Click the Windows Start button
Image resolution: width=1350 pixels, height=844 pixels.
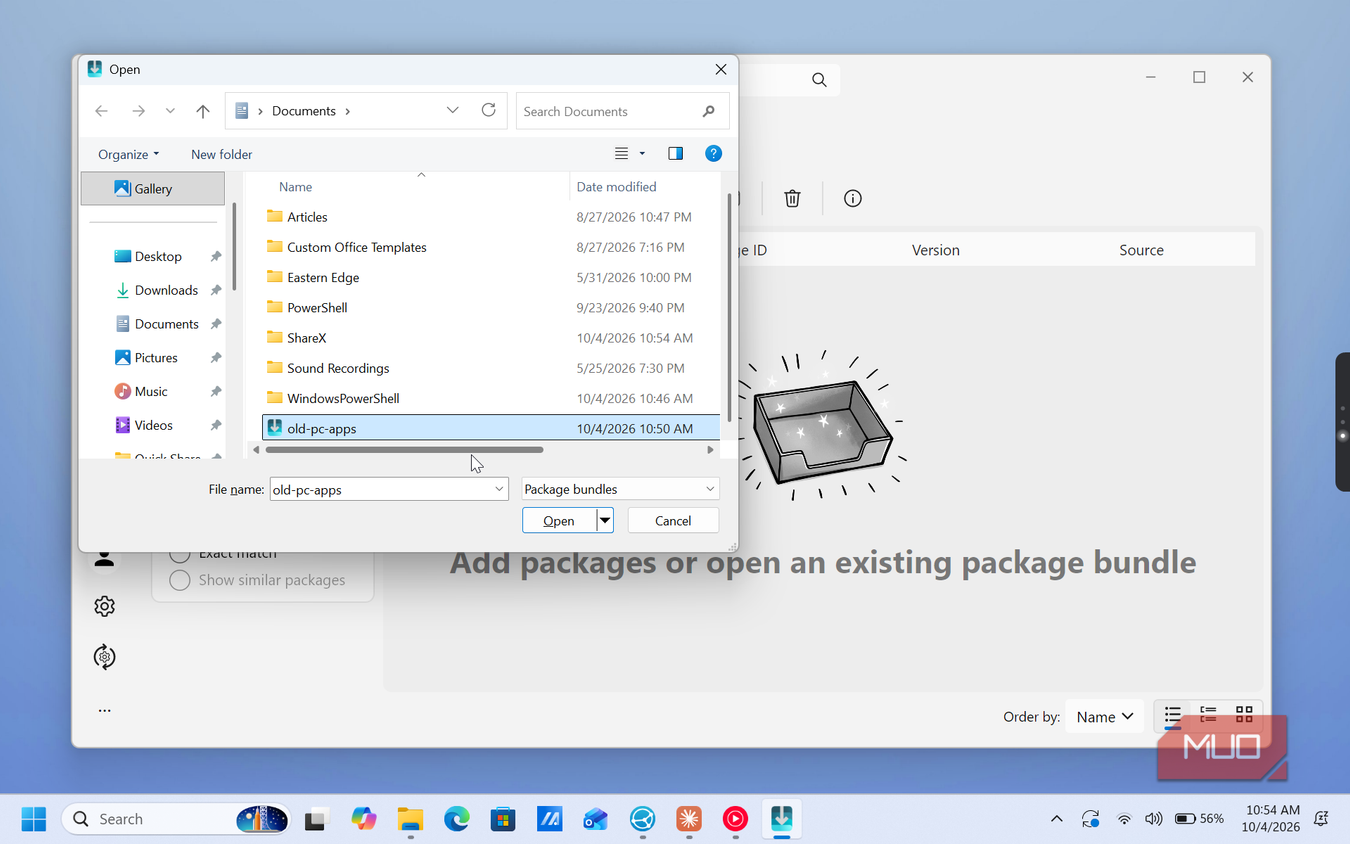coord(33,819)
